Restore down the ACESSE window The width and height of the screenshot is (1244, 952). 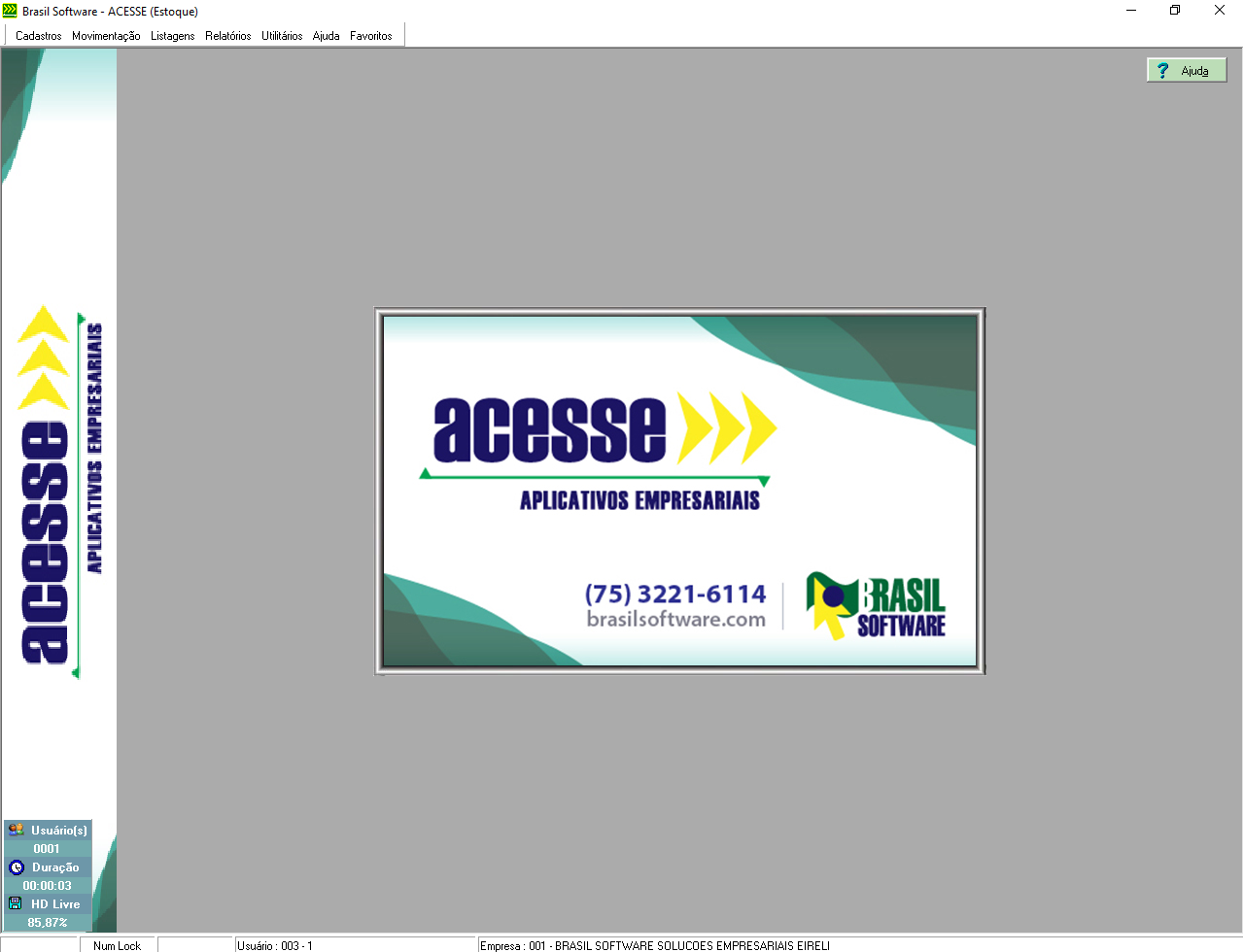point(1175,11)
